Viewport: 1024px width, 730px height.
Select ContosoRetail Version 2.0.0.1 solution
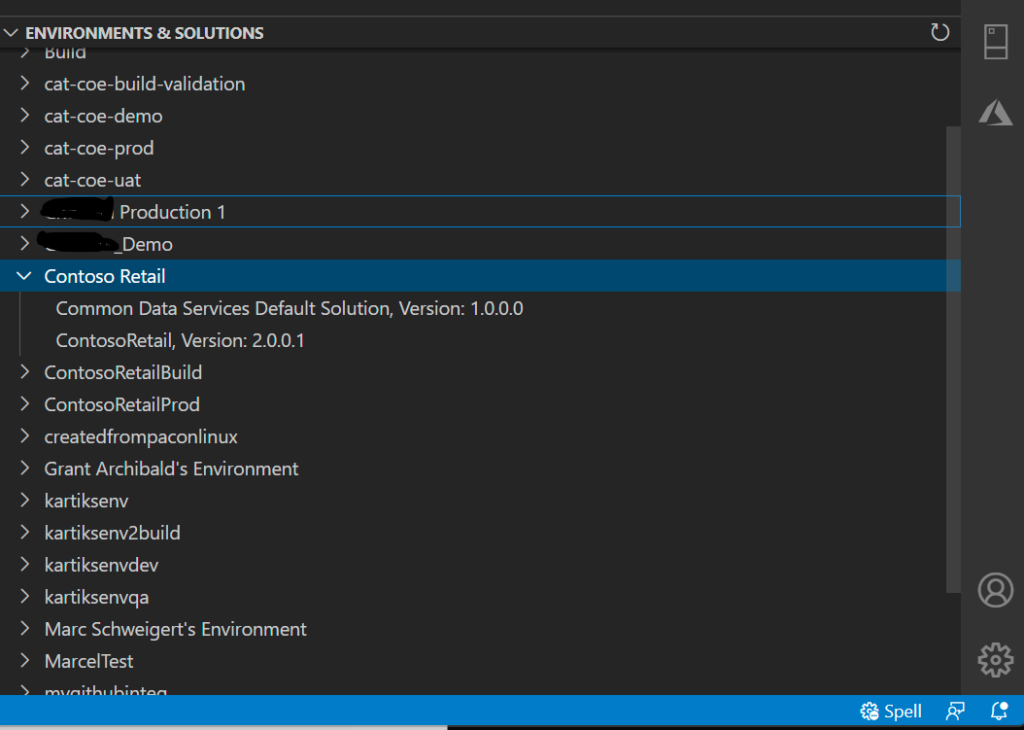pos(180,340)
